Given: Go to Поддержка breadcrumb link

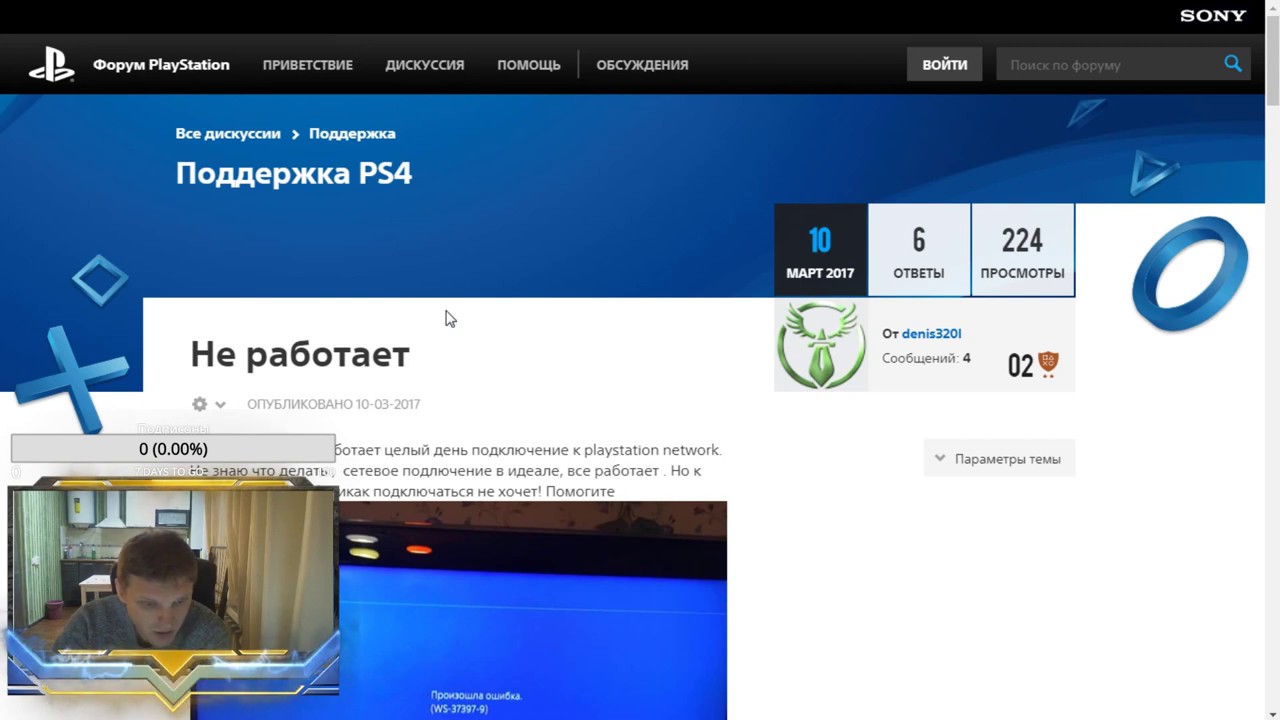Looking at the screenshot, I should [352, 133].
